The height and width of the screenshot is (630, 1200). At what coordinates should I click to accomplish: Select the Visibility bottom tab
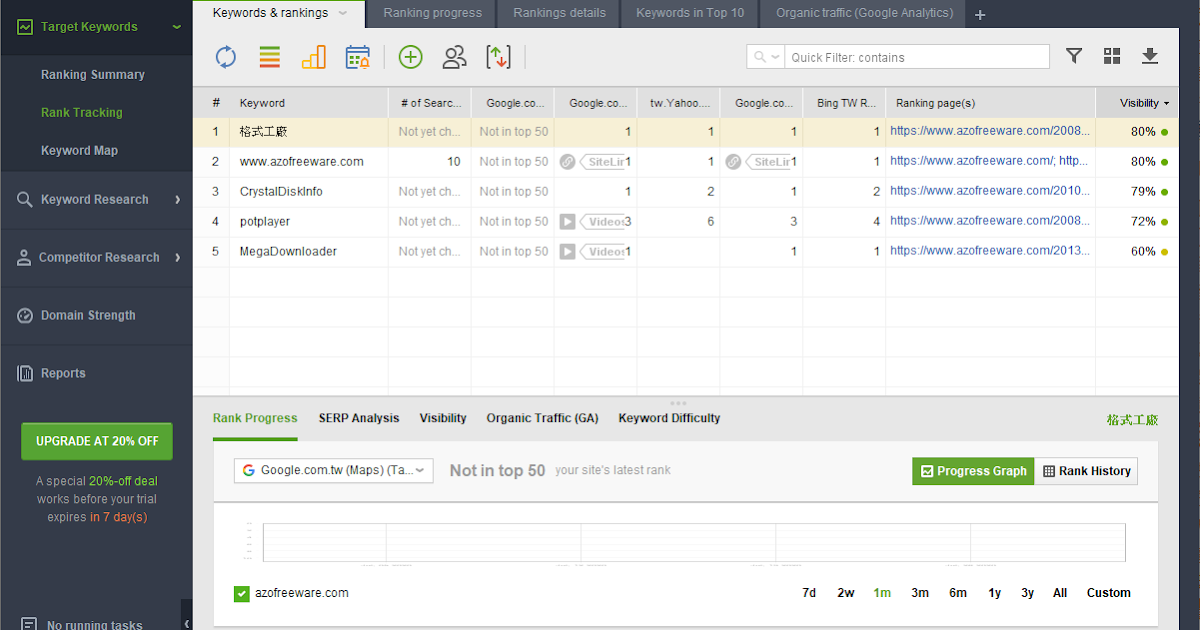click(x=443, y=418)
